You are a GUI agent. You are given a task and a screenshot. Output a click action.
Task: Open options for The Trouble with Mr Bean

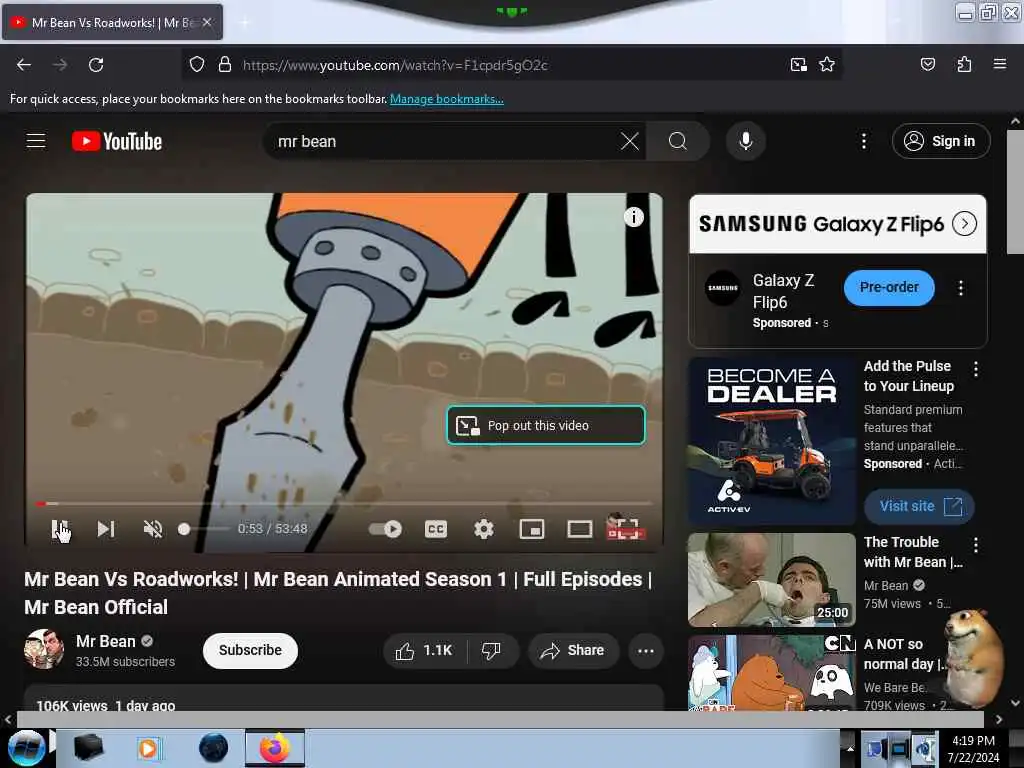[976, 545]
